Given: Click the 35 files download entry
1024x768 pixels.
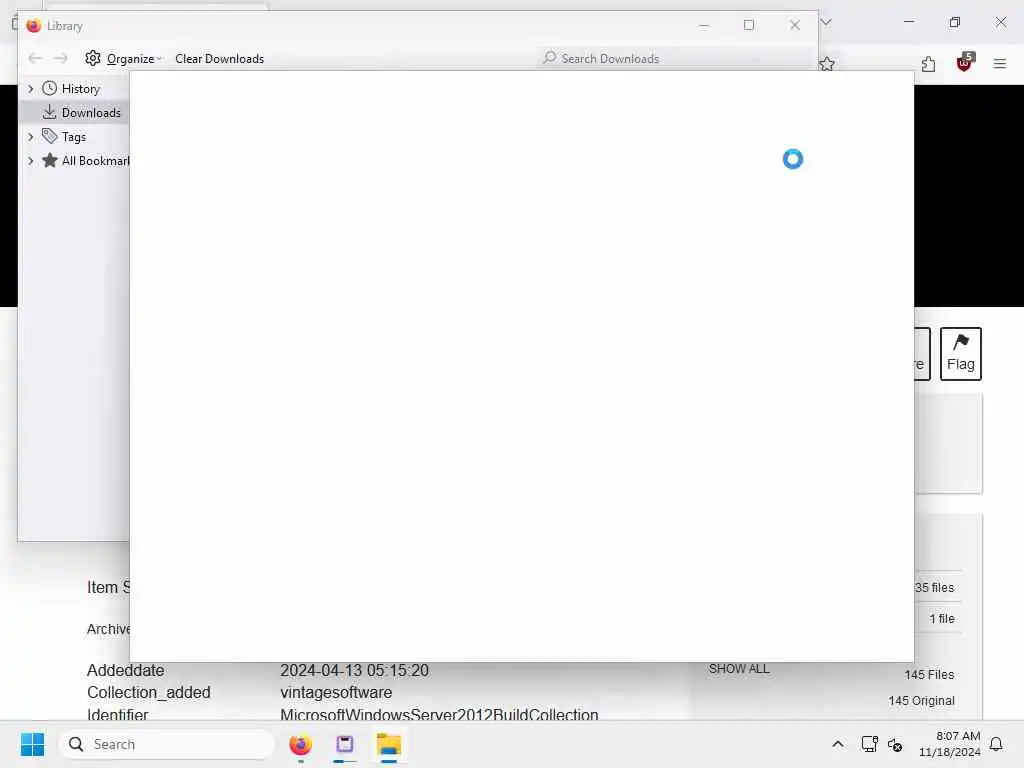Looking at the screenshot, I should (935, 588).
